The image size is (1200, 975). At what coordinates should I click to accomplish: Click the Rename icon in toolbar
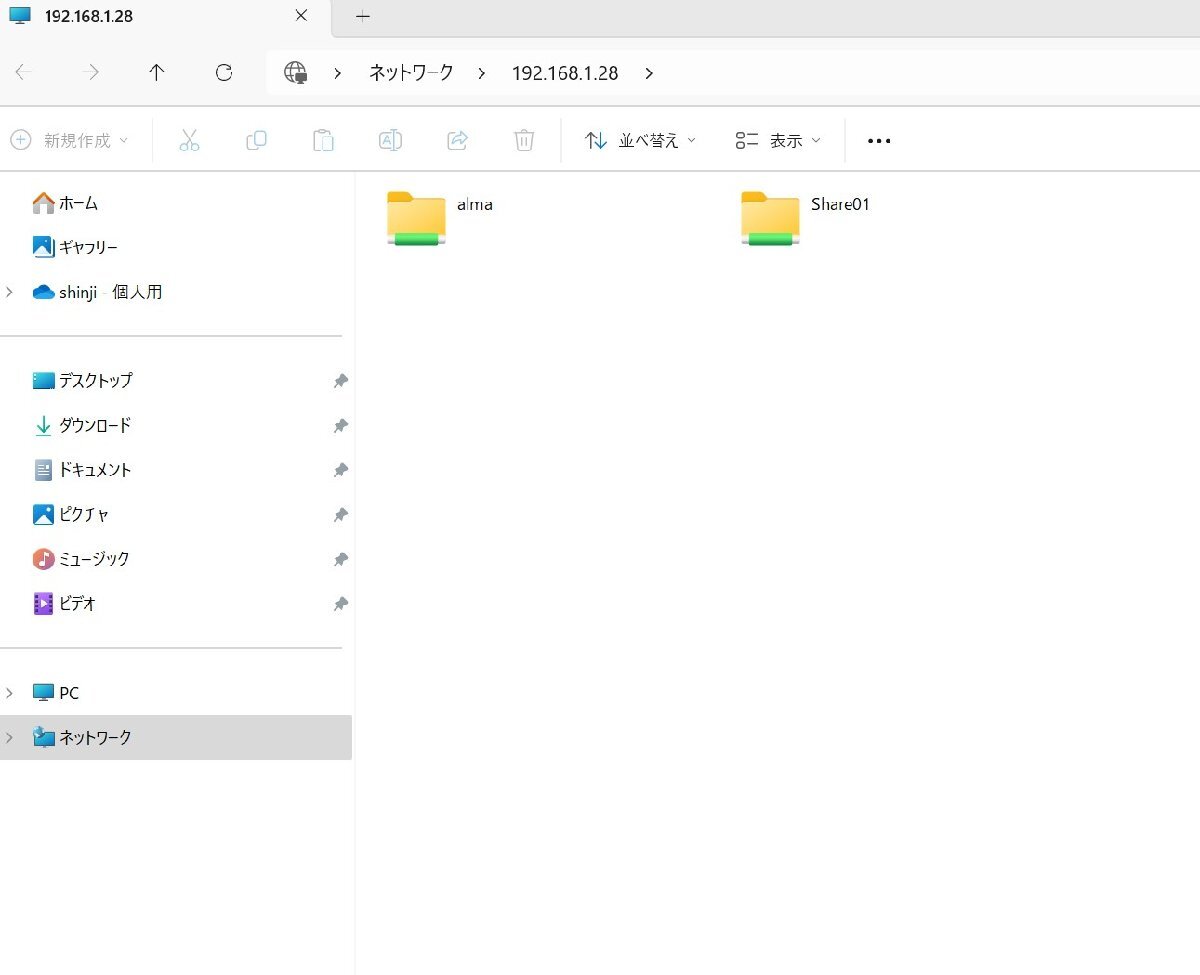coord(390,140)
